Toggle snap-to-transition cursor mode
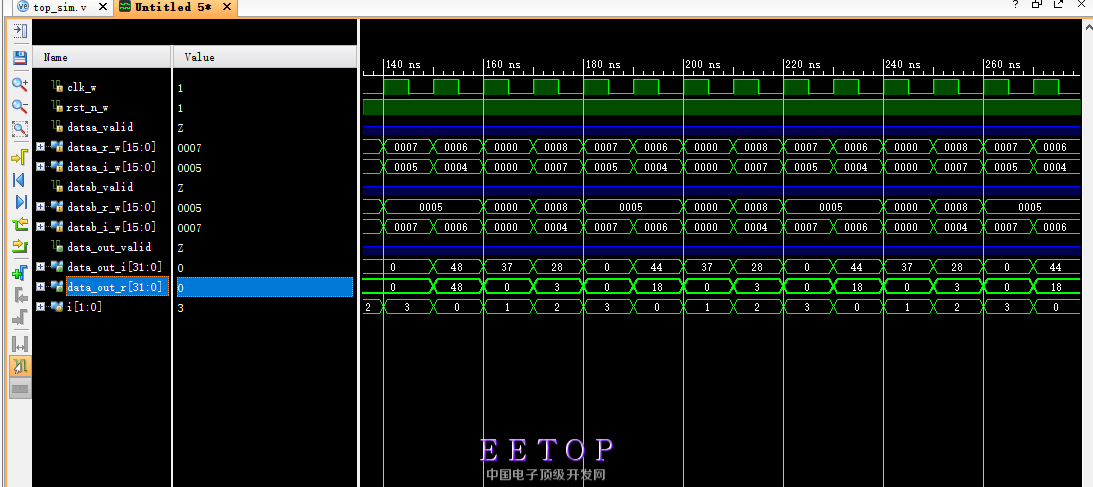The image size is (1093, 487). (x=20, y=366)
